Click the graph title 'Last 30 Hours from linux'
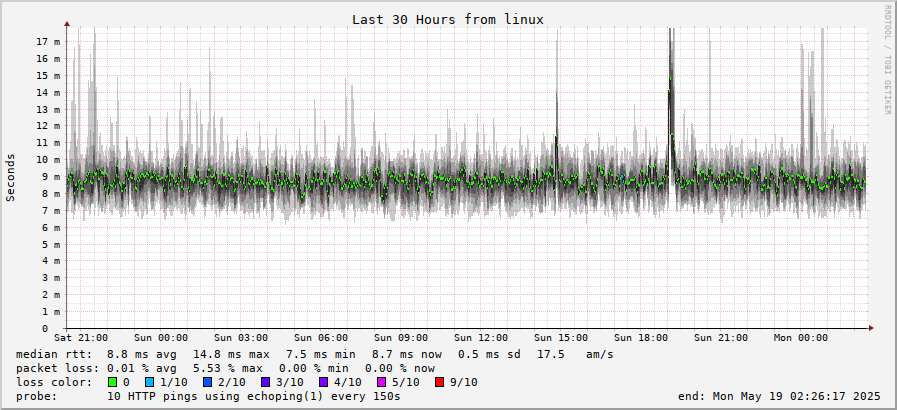This screenshot has height=410, width=897. coord(447,19)
